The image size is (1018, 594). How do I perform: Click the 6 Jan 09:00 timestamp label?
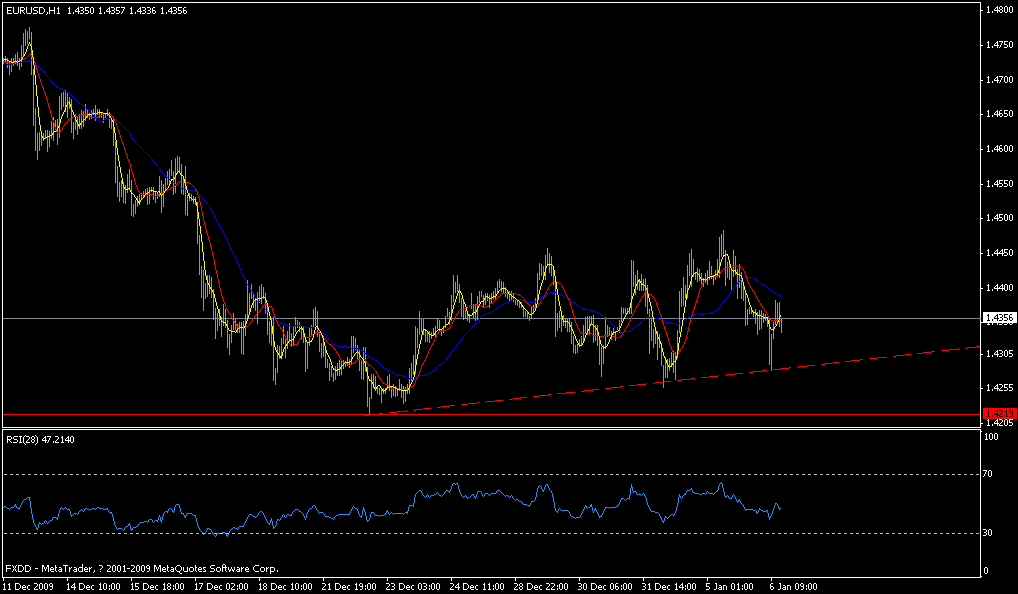791,584
